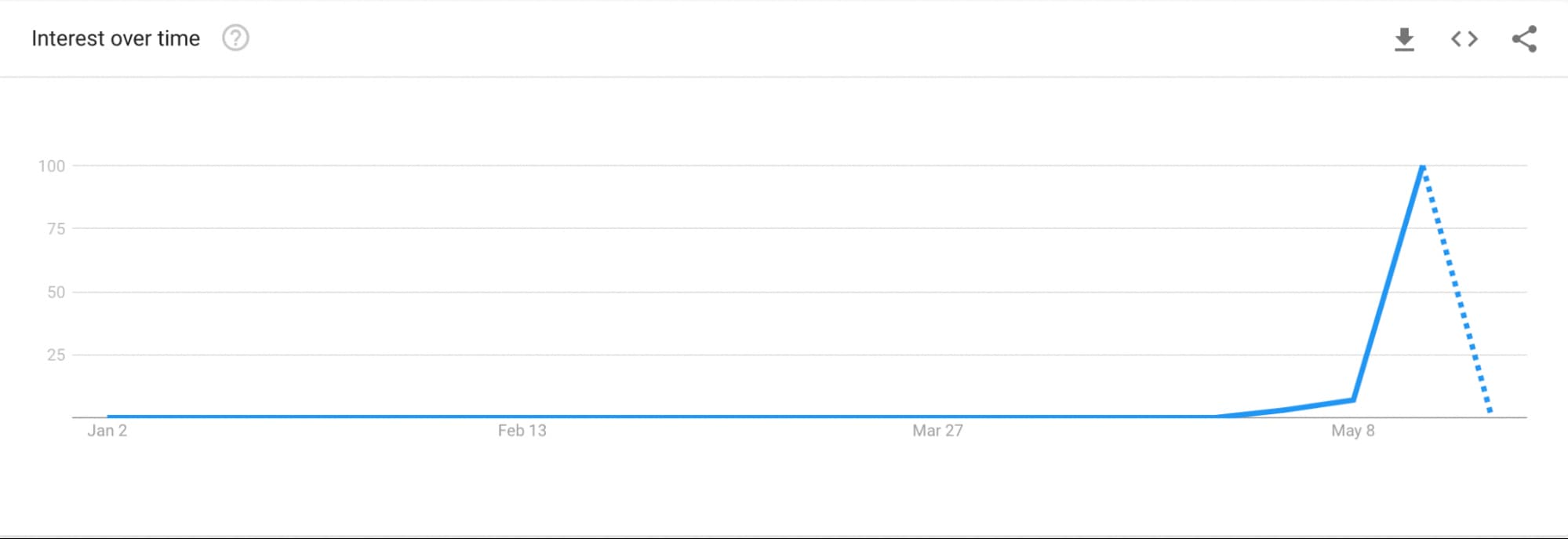Viewport: 1568px width, 539px height.
Task: Click the small bump before the spike
Action: click(x=1352, y=399)
